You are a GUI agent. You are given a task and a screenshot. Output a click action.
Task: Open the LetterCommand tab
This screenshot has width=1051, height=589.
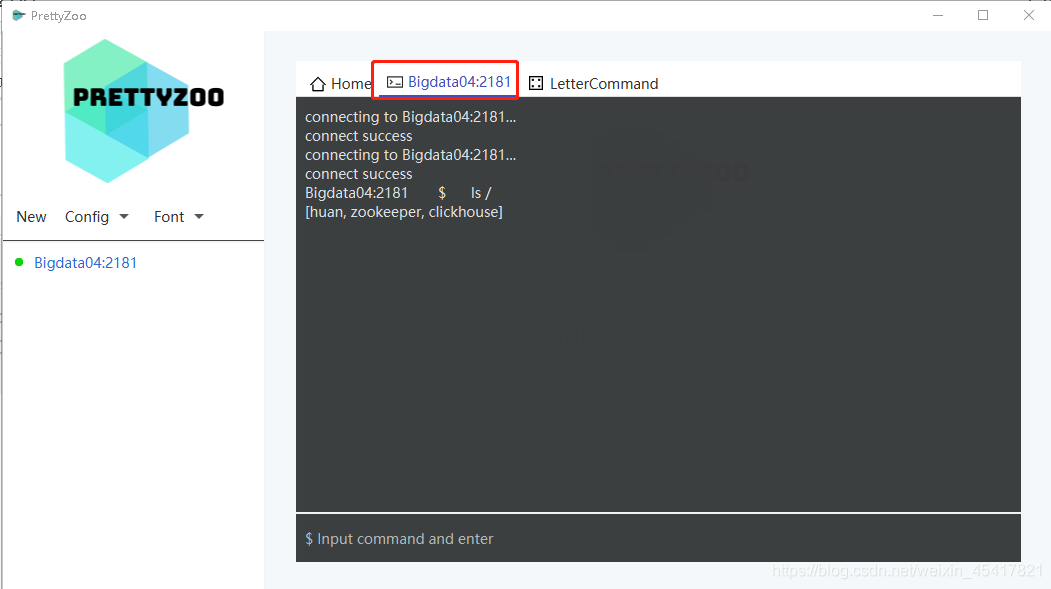point(594,84)
